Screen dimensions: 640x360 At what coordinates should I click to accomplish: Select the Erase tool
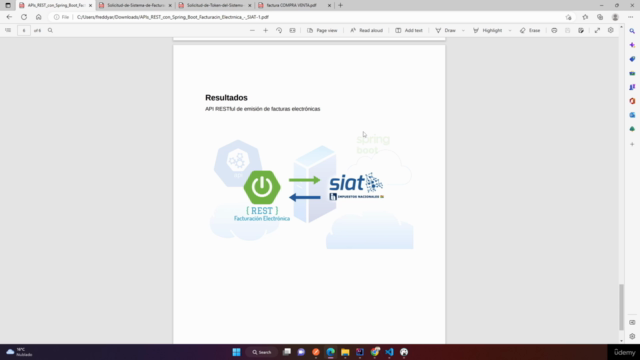(530, 30)
